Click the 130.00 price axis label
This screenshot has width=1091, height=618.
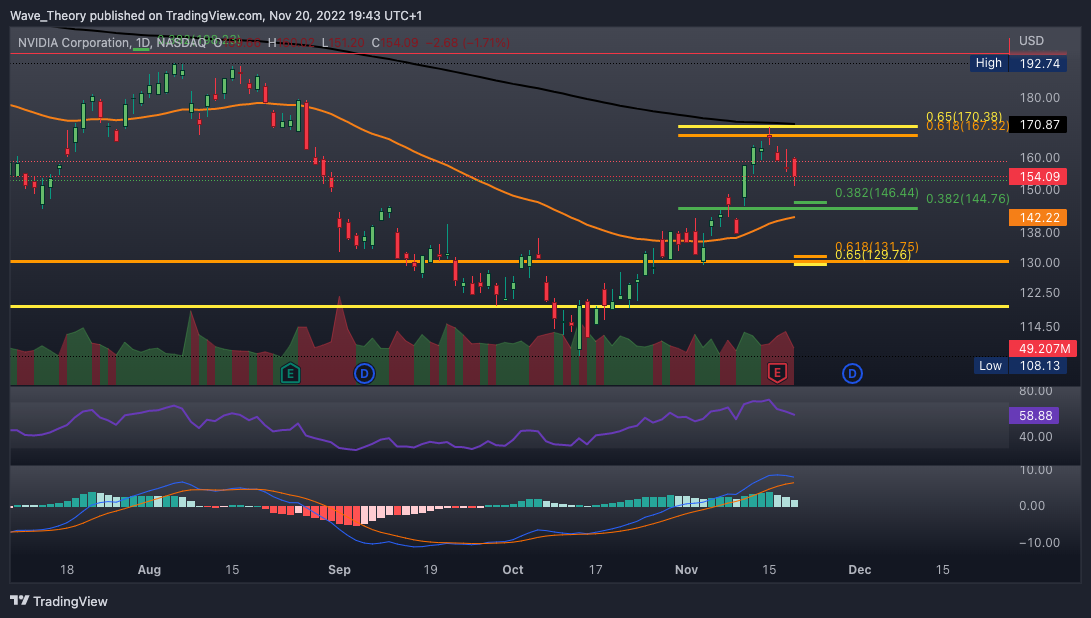[x=1040, y=262]
